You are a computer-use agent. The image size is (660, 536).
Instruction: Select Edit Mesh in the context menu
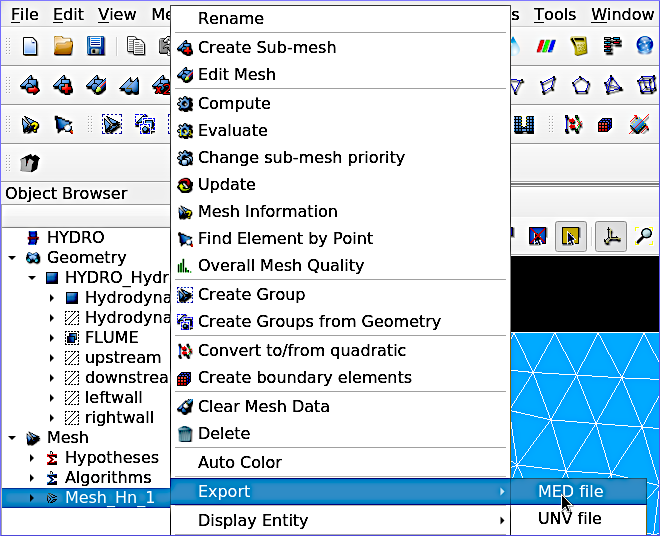(341, 75)
